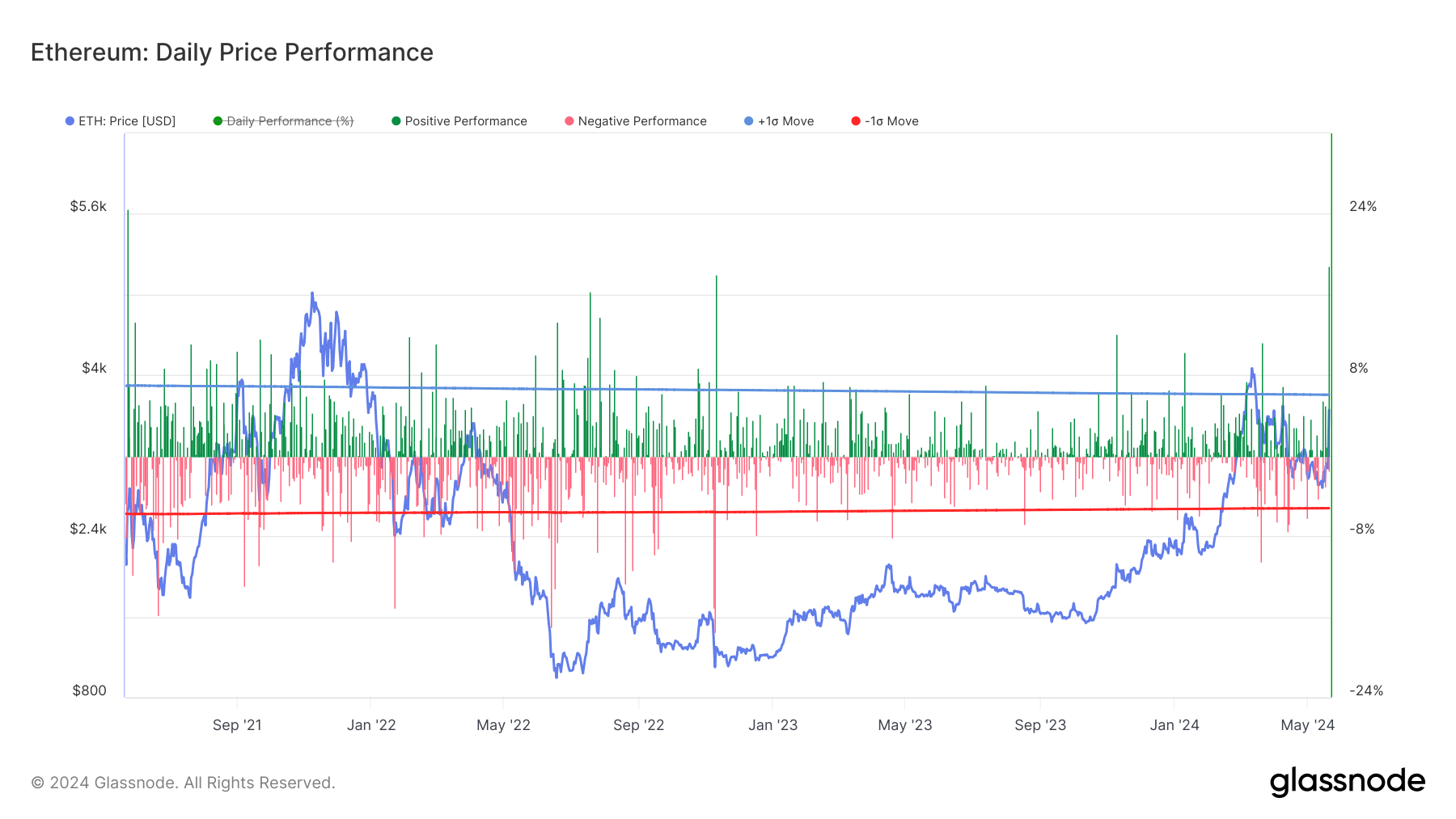Click the chart title Ethereum: Daily Price Performance
1456x819 pixels.
232,53
